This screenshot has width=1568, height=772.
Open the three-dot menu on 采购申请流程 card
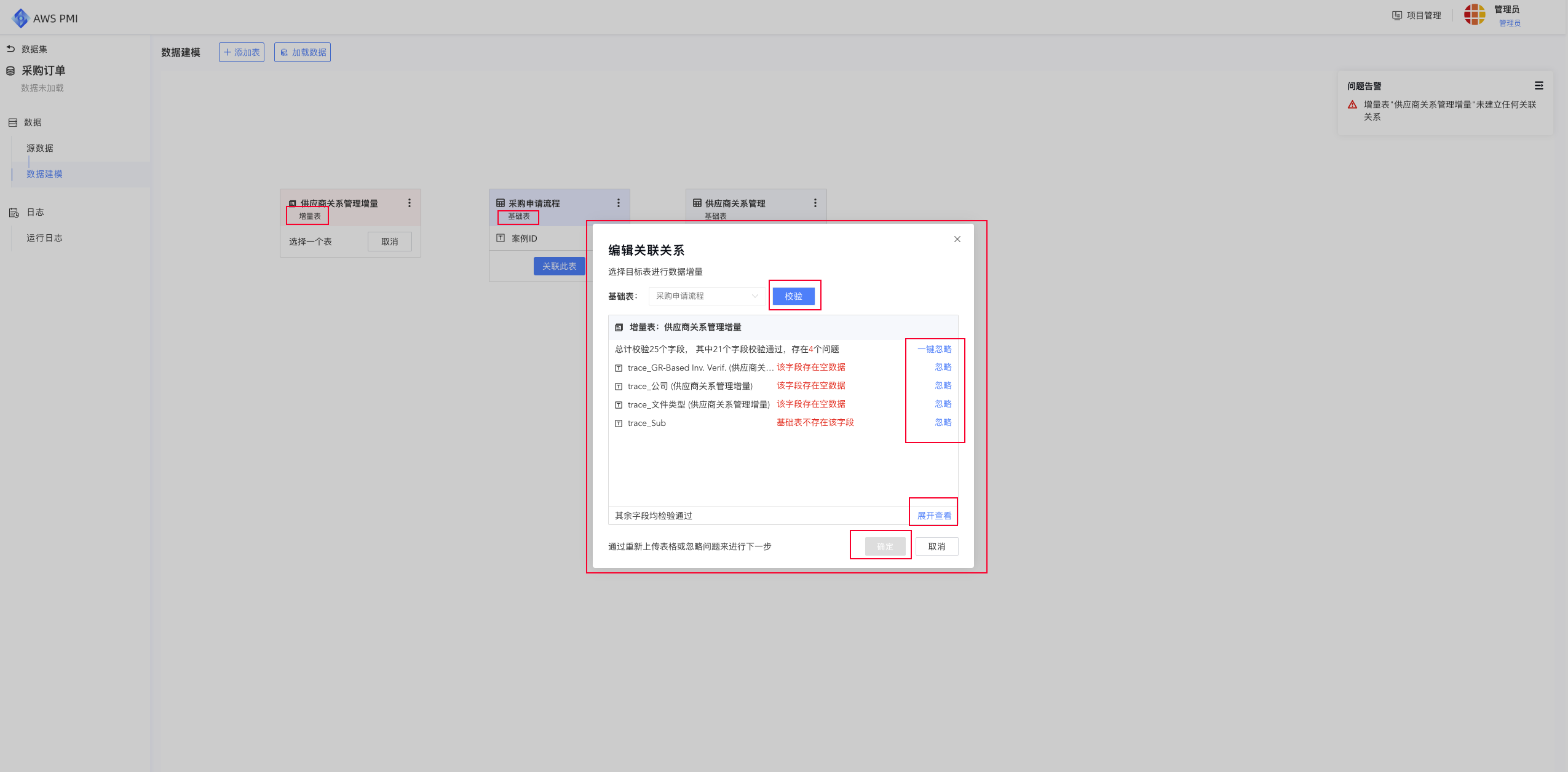[619, 203]
